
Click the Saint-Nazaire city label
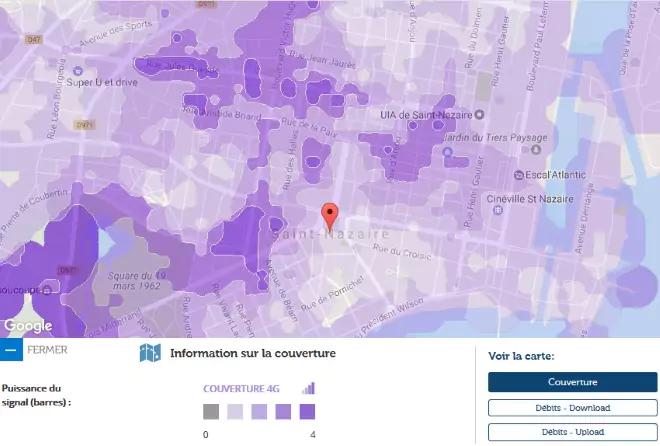point(330,234)
